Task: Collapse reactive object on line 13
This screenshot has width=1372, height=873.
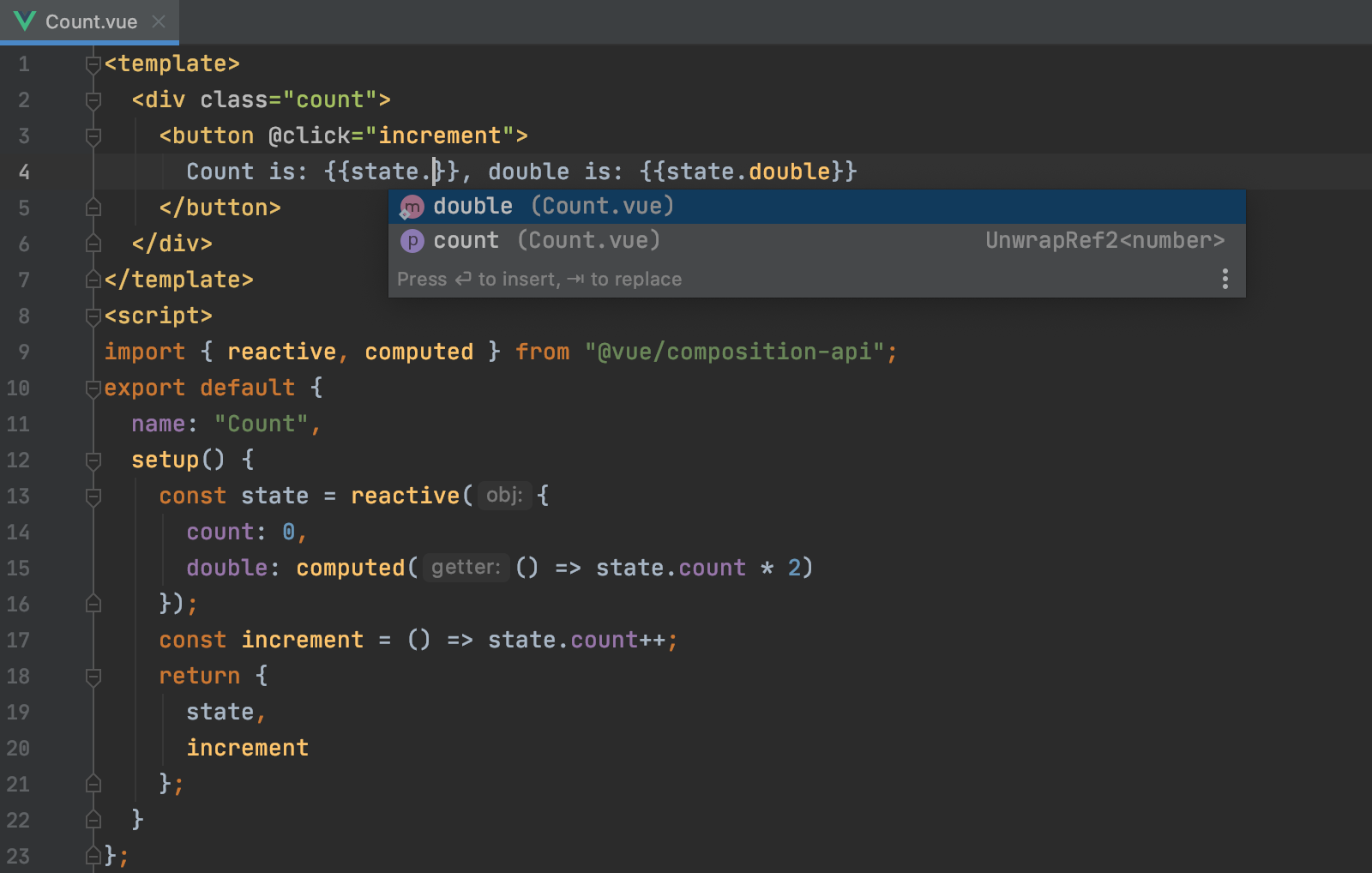Action: pyautogui.click(x=93, y=497)
